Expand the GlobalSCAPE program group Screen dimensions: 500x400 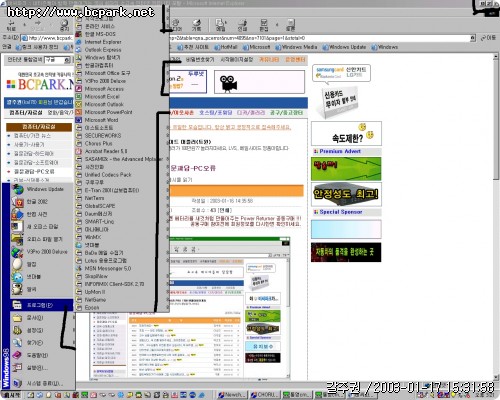point(100,206)
